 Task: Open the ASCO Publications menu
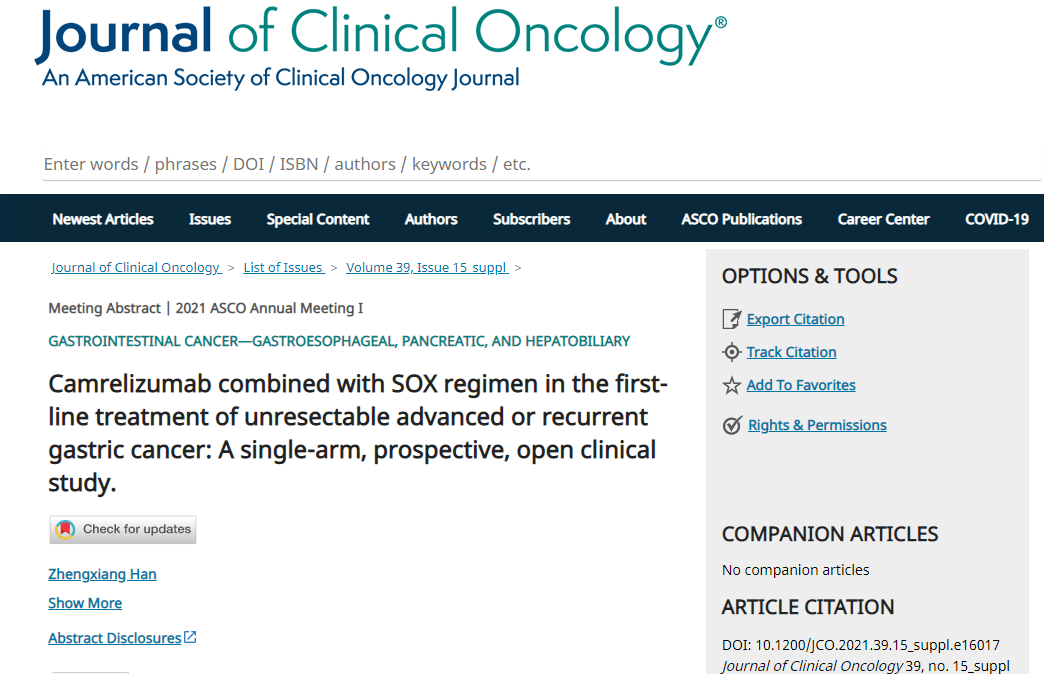pos(742,219)
